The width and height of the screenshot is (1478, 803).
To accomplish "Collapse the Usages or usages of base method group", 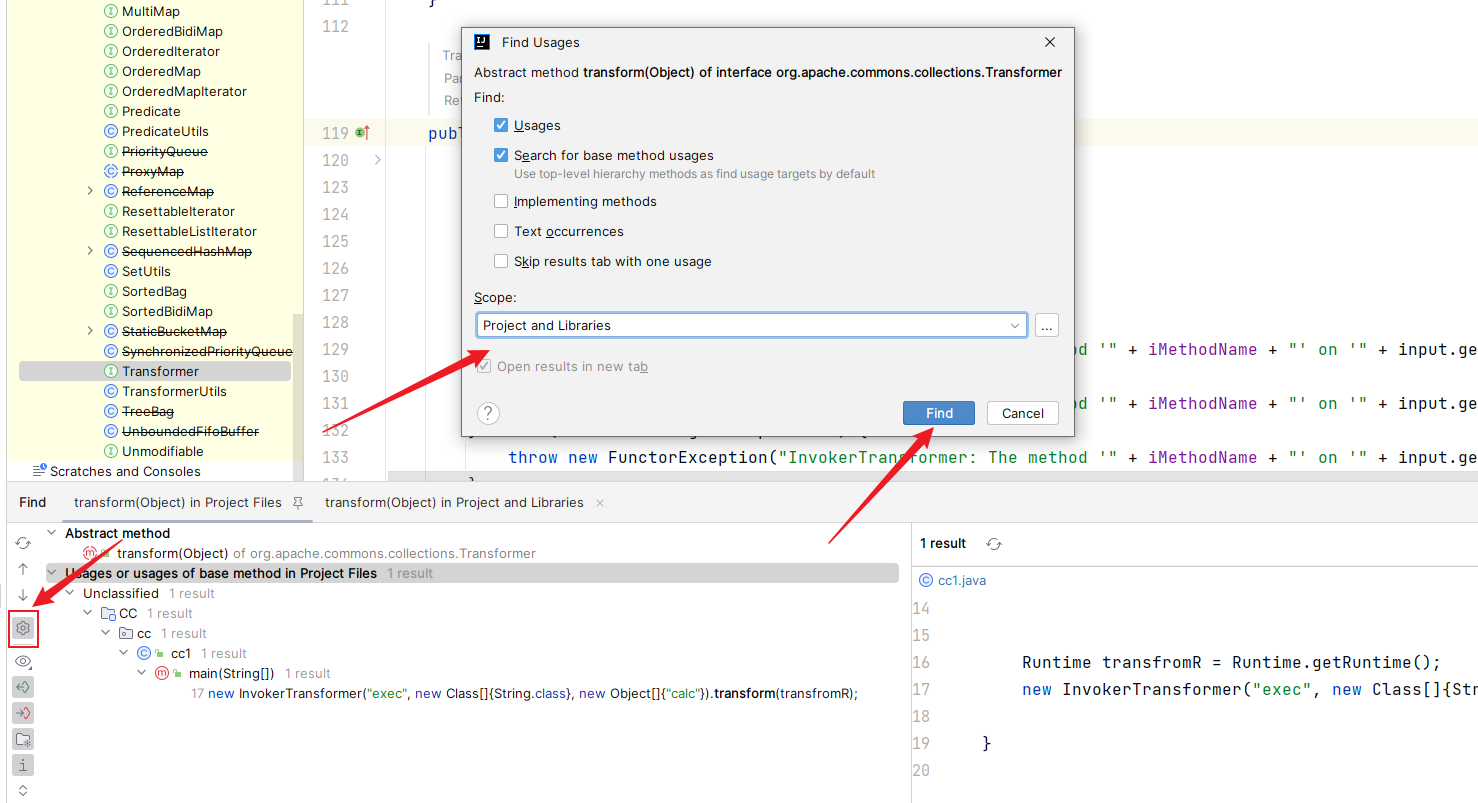I will pyautogui.click(x=52, y=573).
